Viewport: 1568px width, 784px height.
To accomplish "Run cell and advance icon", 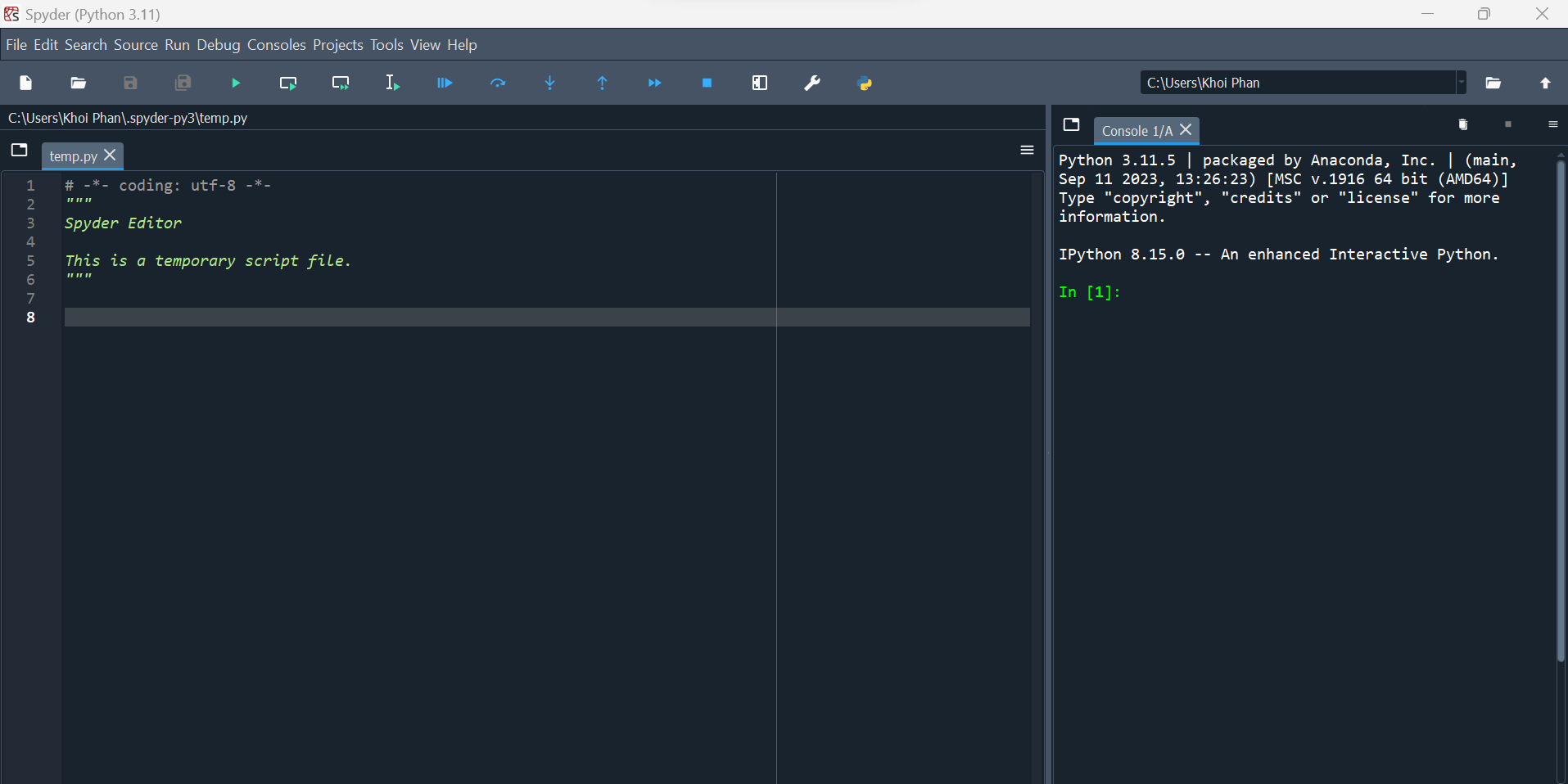I will 341,83.
